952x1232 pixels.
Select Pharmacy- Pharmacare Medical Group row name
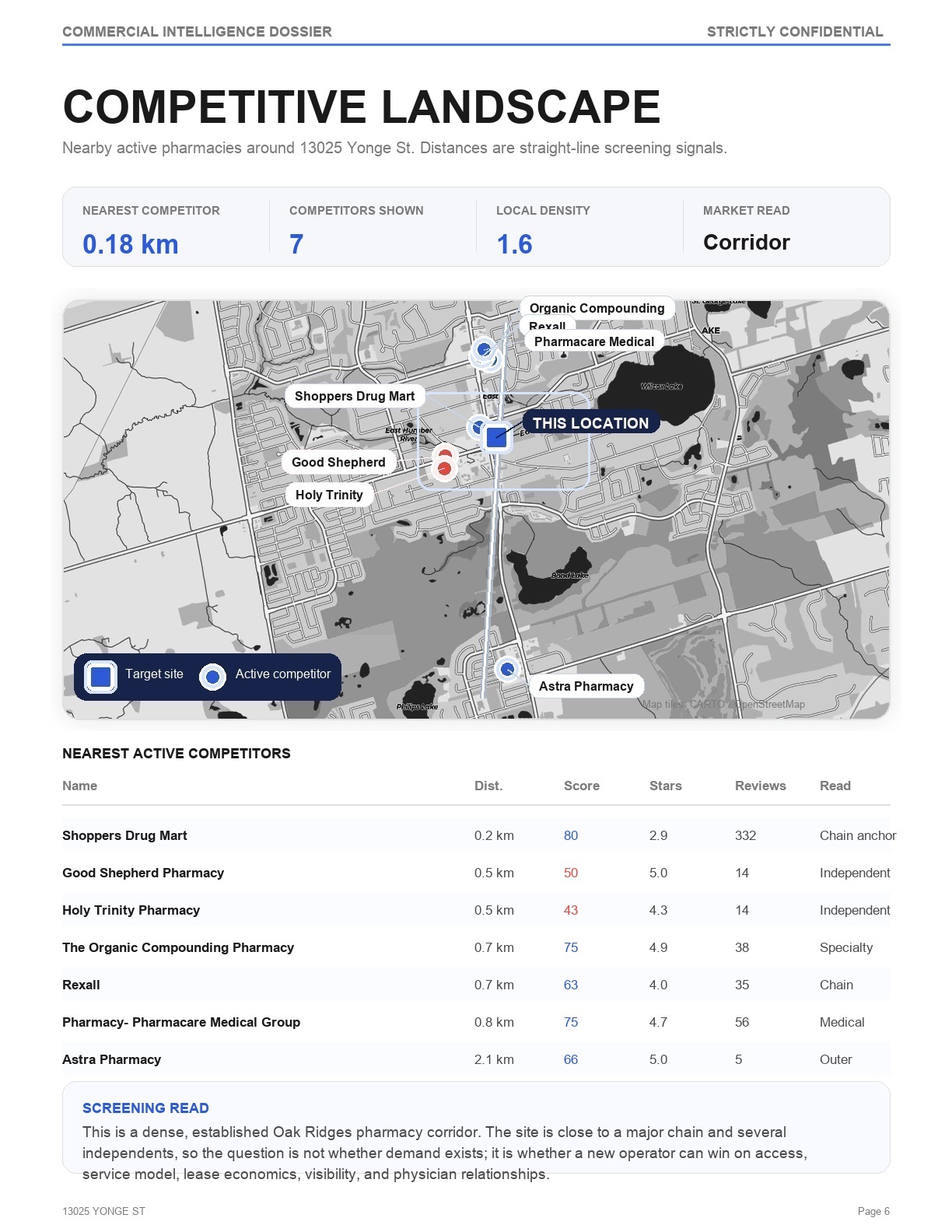(x=181, y=1022)
